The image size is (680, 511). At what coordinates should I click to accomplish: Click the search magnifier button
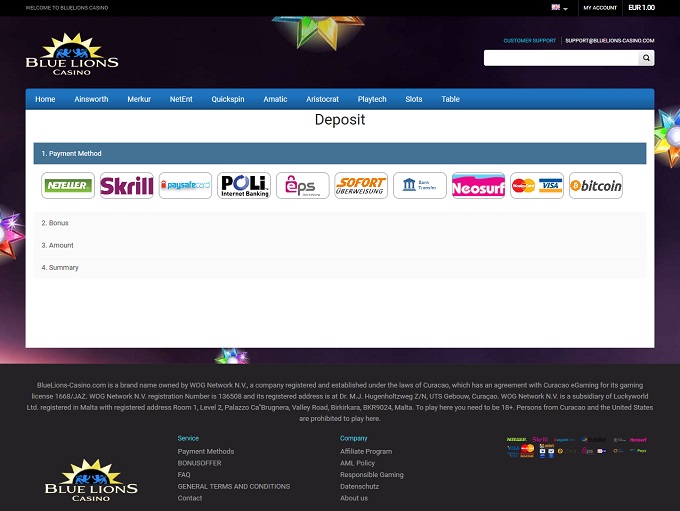pos(647,58)
